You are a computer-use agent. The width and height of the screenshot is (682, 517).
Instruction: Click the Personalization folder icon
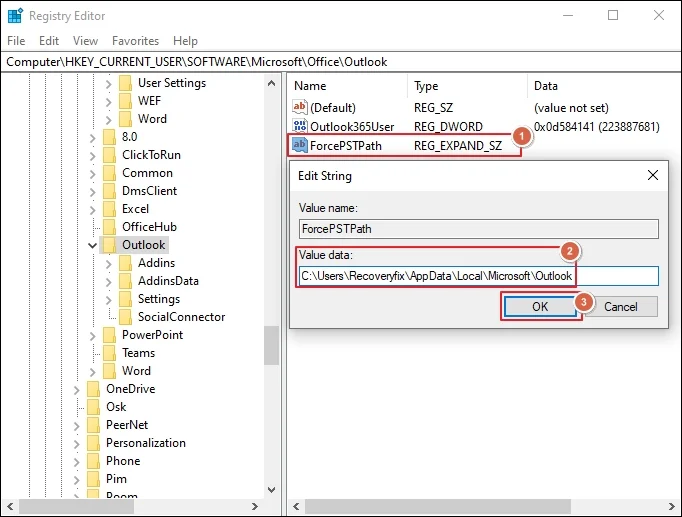(94, 443)
